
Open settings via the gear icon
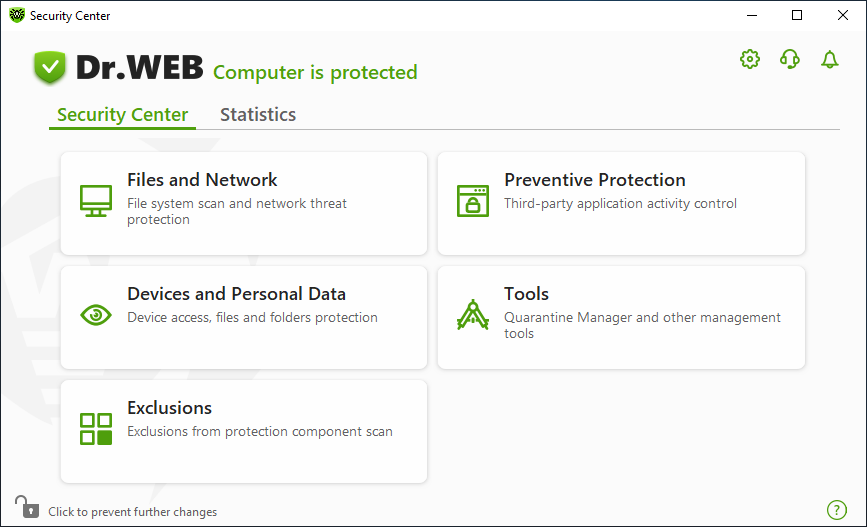pyautogui.click(x=750, y=59)
